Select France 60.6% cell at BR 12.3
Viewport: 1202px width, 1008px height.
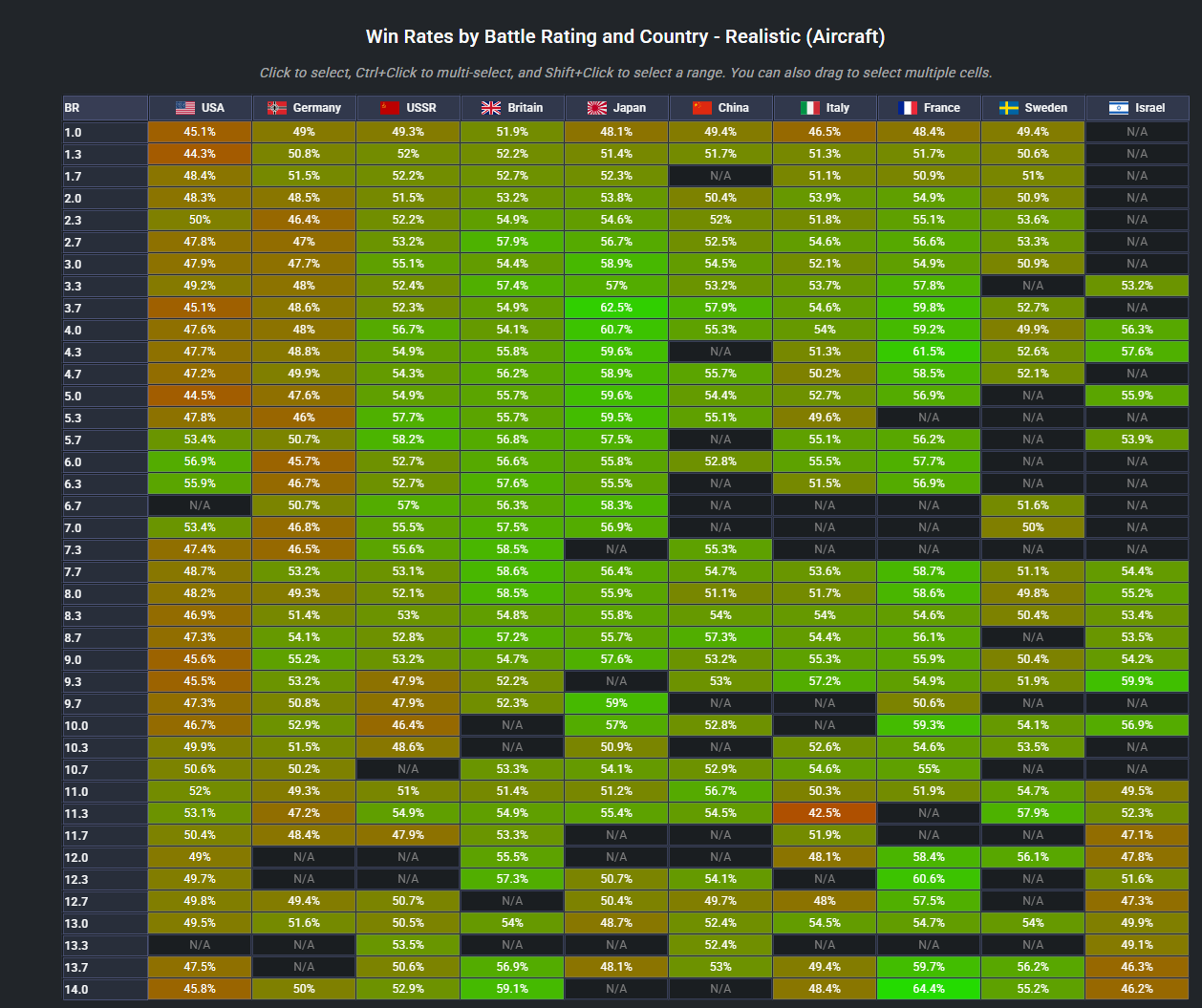[x=929, y=879]
